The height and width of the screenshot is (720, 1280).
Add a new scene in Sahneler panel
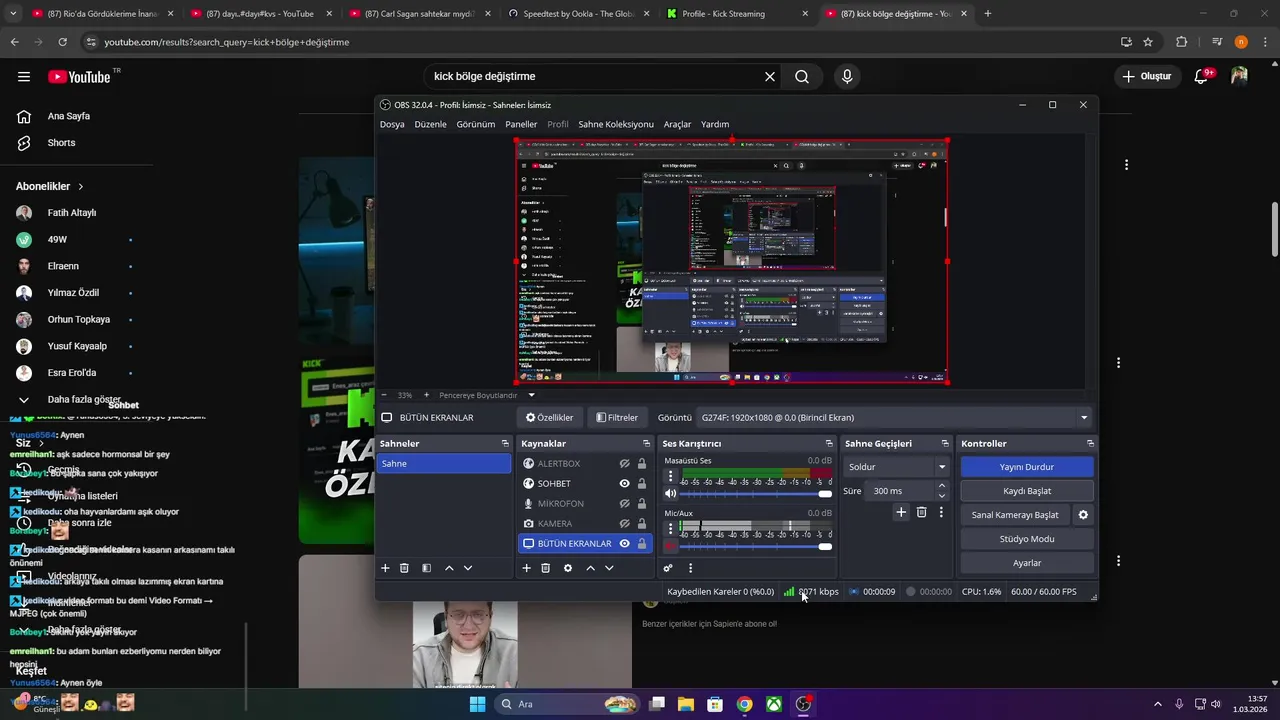[x=385, y=568]
